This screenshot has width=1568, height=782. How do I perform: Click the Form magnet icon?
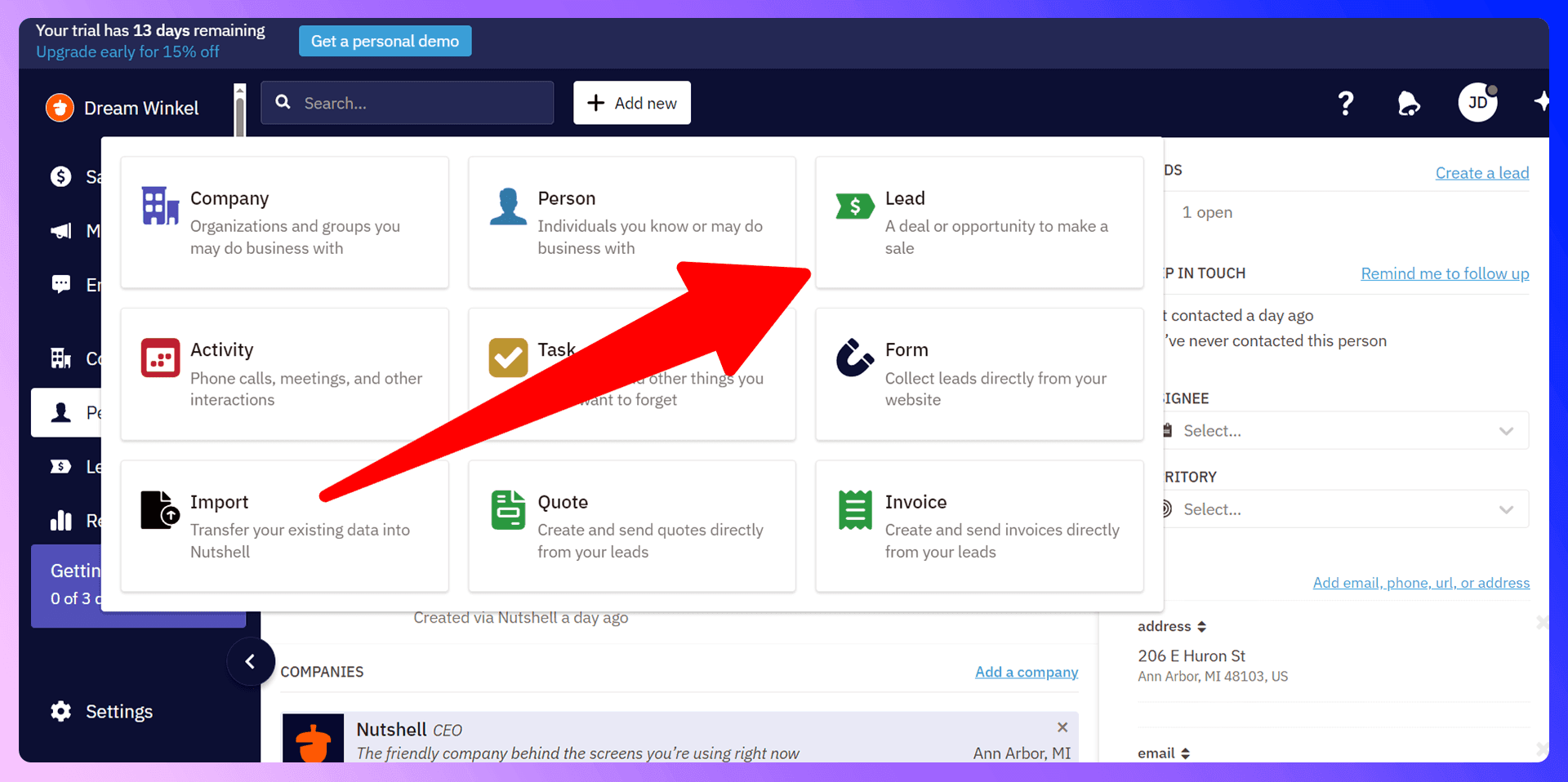[x=855, y=358]
